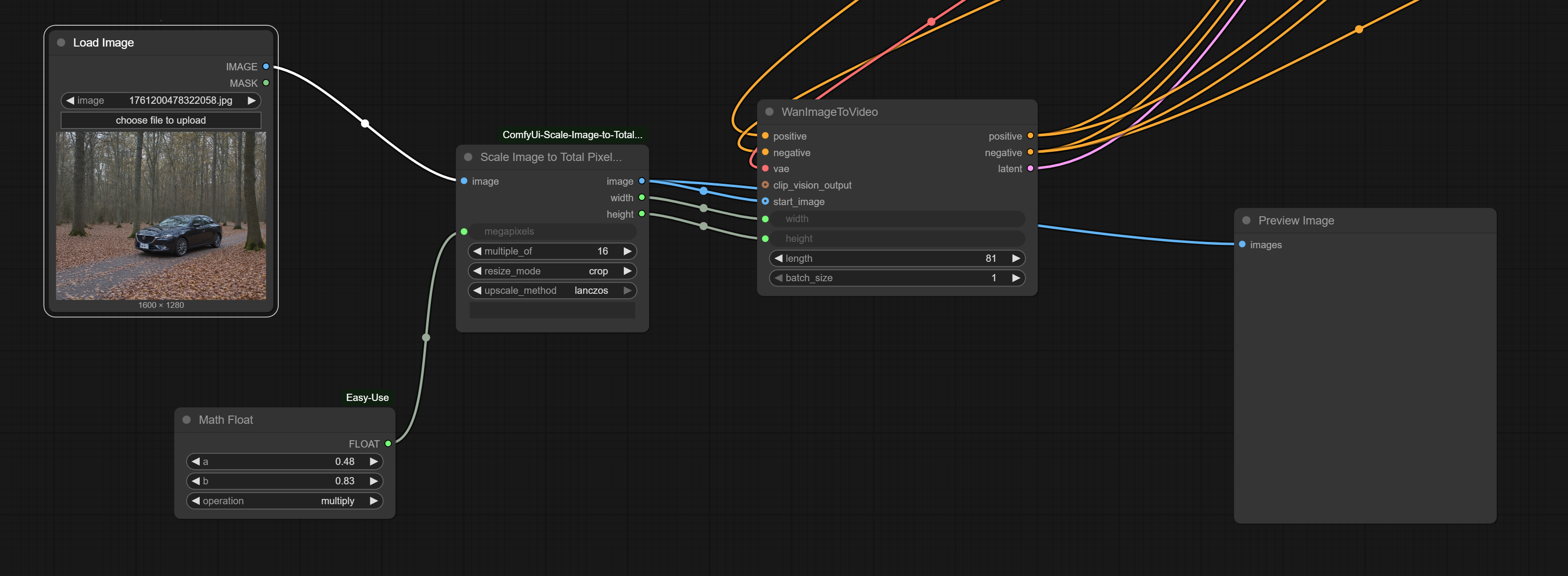The width and height of the screenshot is (1568, 576).
Task: Click the Load Image IMAGE output socket
Action: pyautogui.click(x=266, y=66)
